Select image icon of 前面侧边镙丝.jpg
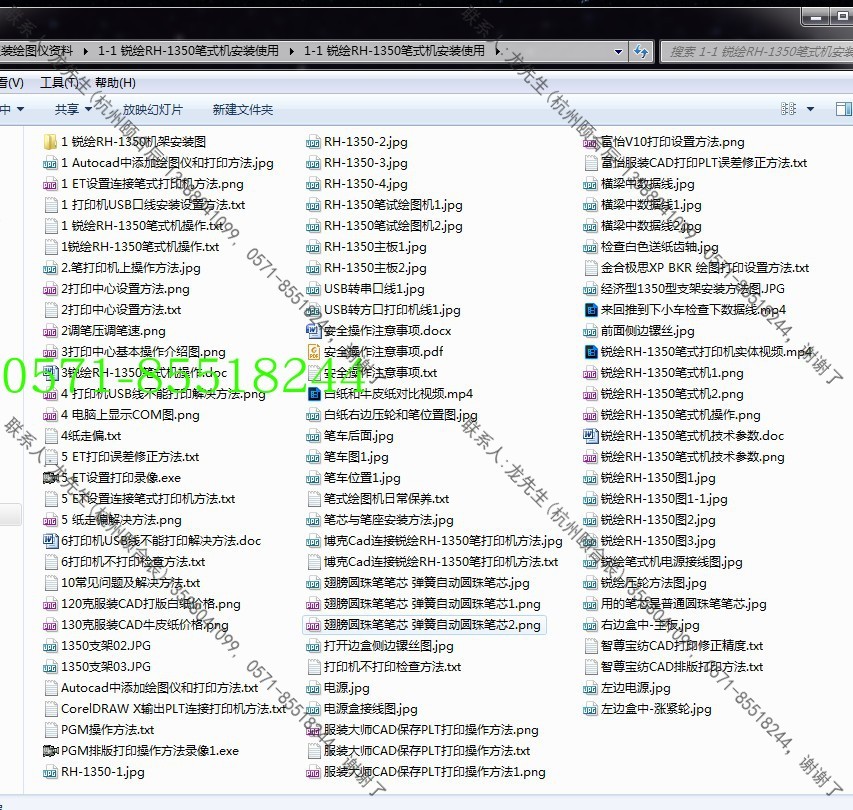This screenshot has height=810, width=853. [x=590, y=331]
